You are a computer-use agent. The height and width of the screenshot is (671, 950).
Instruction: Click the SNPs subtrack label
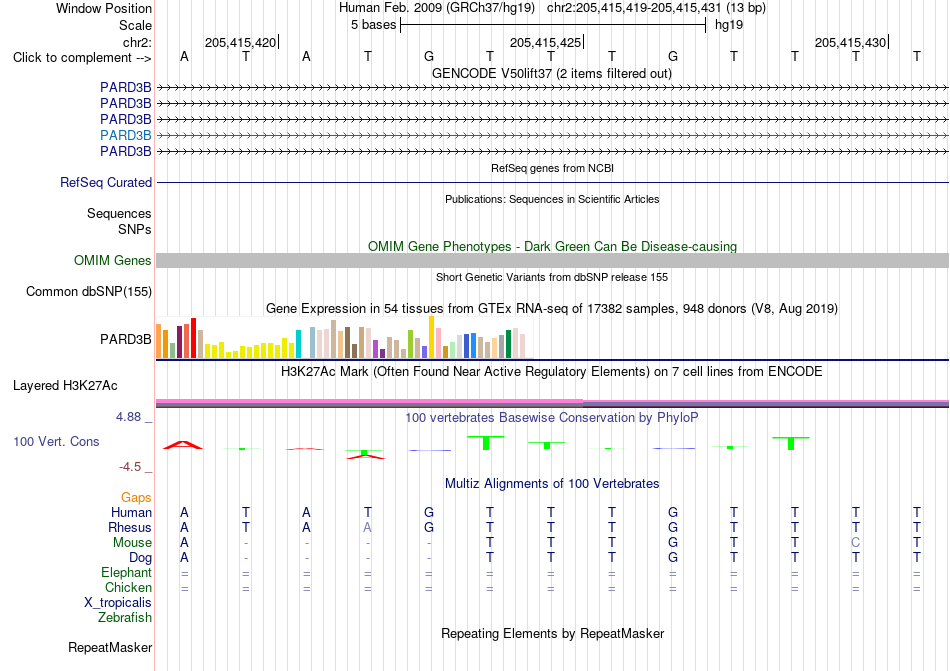pyautogui.click(x=135, y=230)
